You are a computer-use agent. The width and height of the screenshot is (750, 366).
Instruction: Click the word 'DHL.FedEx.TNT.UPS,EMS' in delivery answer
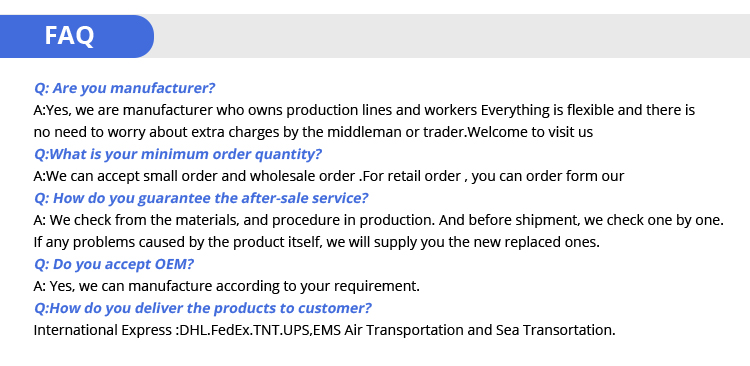(x=260, y=331)
